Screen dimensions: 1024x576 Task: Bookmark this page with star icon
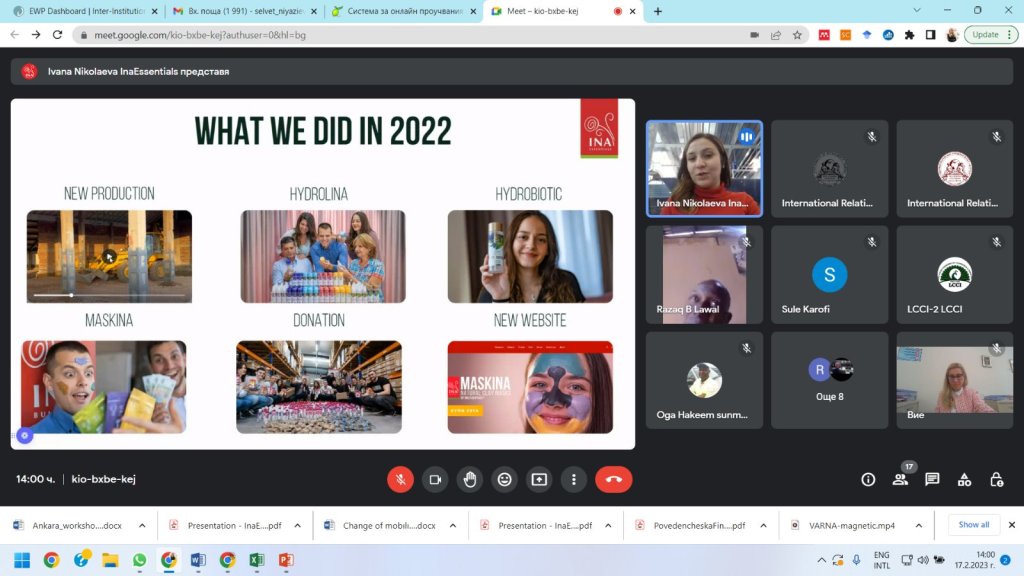tap(797, 35)
